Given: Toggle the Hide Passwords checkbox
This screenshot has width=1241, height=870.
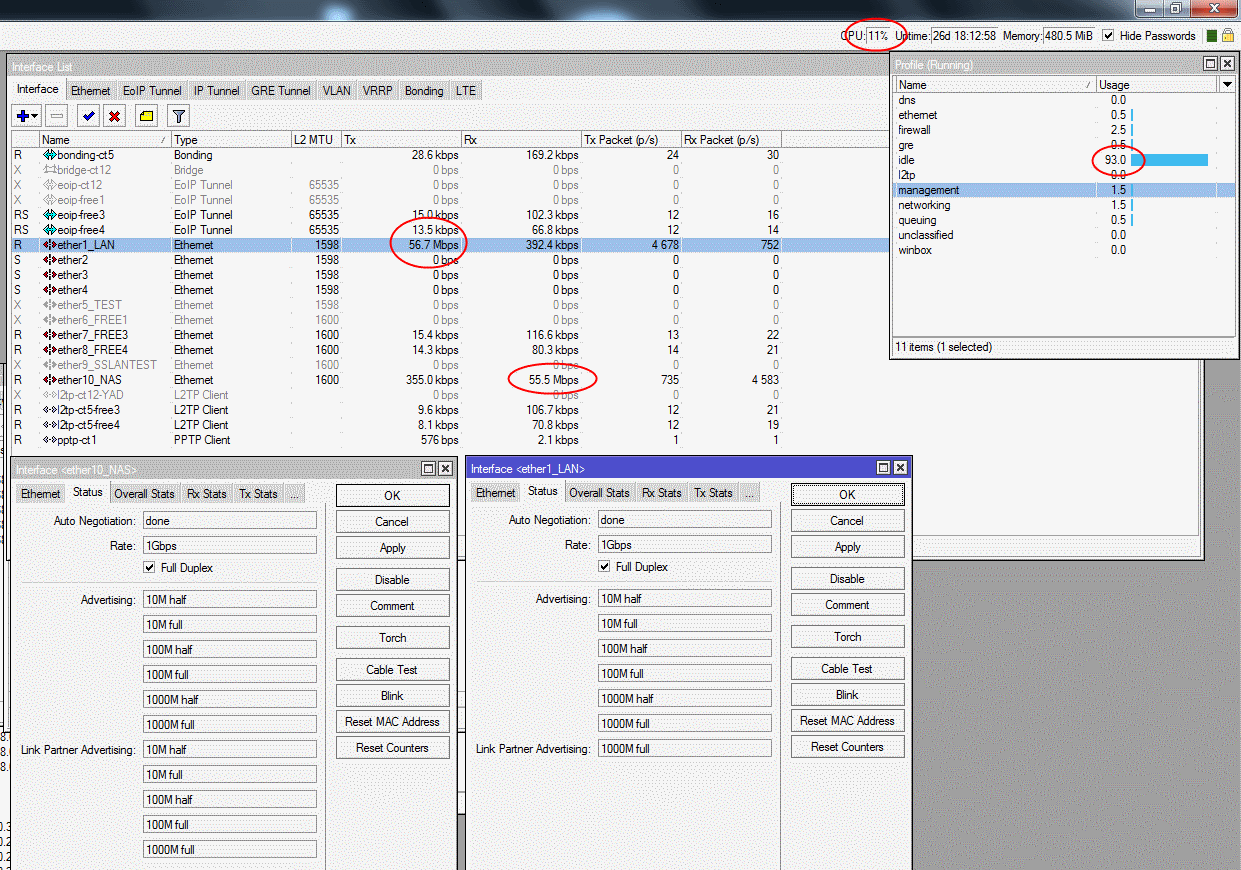Looking at the screenshot, I should (1109, 36).
